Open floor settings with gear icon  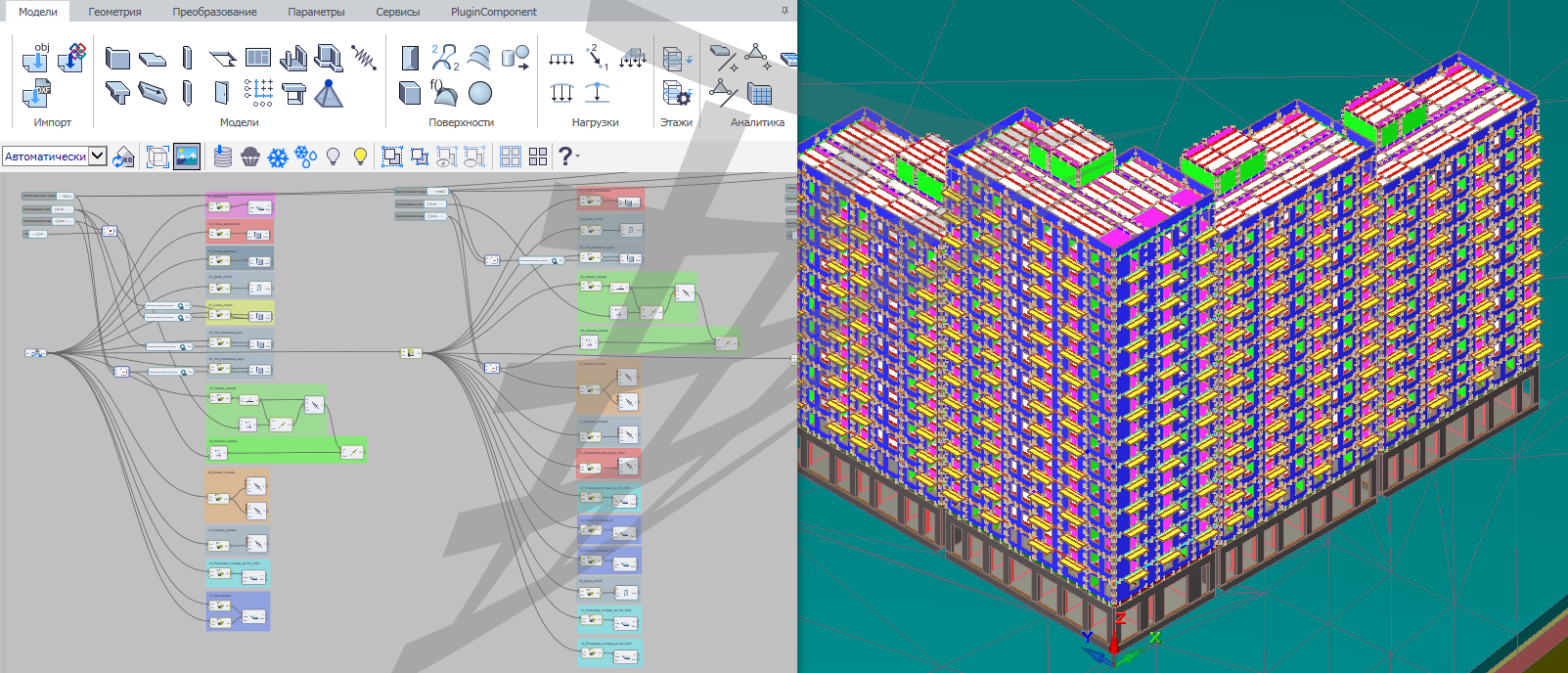pyautogui.click(x=677, y=93)
